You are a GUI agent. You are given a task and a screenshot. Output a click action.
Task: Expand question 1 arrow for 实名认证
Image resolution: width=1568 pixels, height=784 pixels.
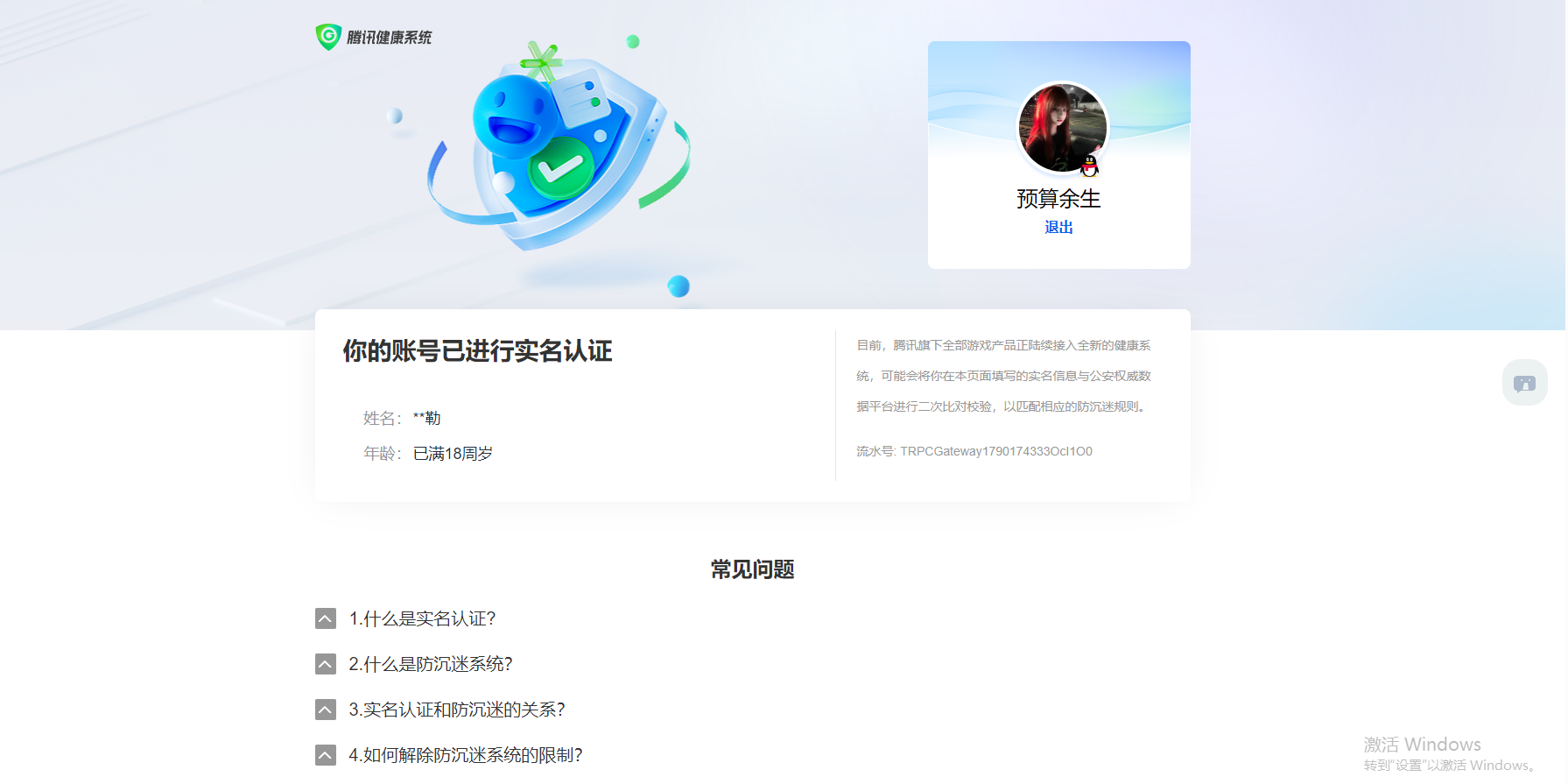[326, 618]
